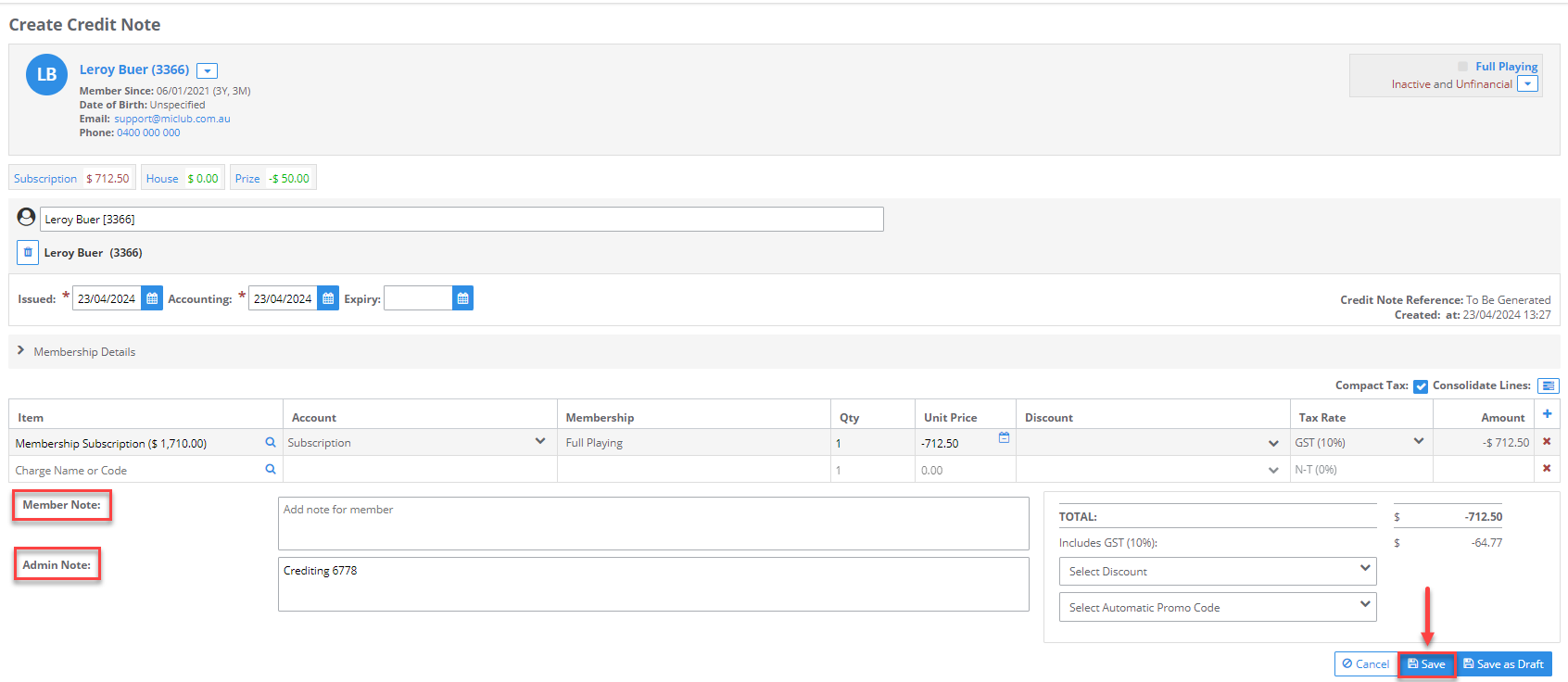Click the TOTAL value -712.50
Viewport: 1568px width, 682px height.
(x=1484, y=517)
